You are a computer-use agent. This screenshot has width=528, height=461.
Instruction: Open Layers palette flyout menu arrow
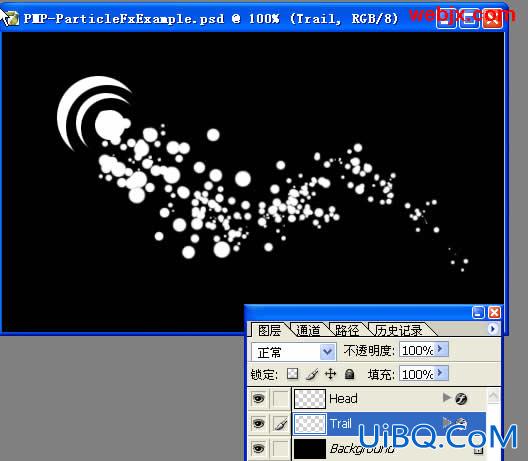pos(493,328)
